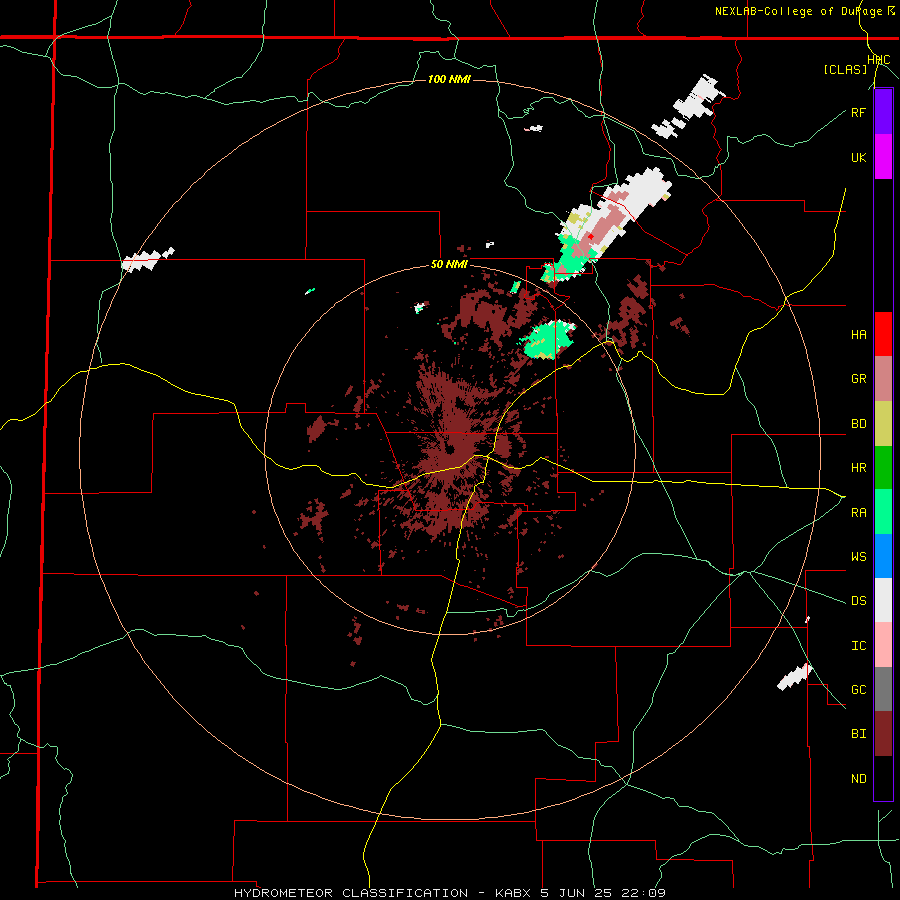
Task: Click the green rain cell inside 50 NMI ring
Action: tap(546, 341)
